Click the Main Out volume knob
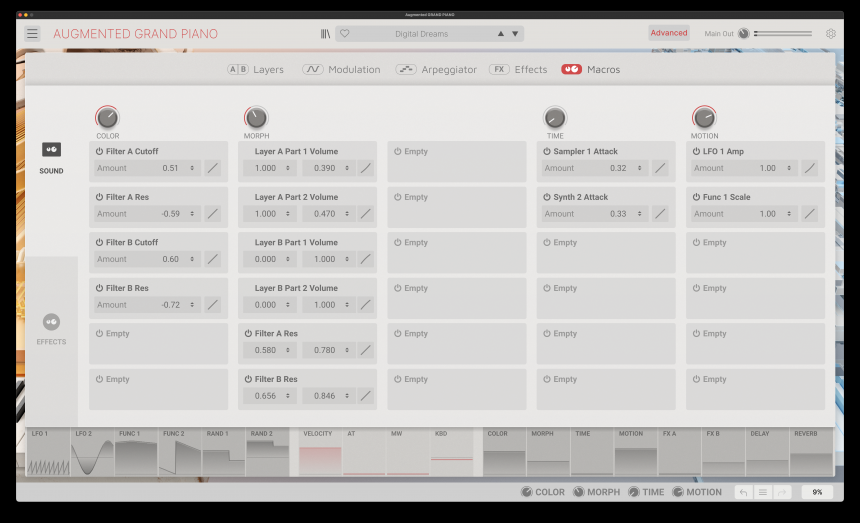The image size is (860, 523). point(744,33)
